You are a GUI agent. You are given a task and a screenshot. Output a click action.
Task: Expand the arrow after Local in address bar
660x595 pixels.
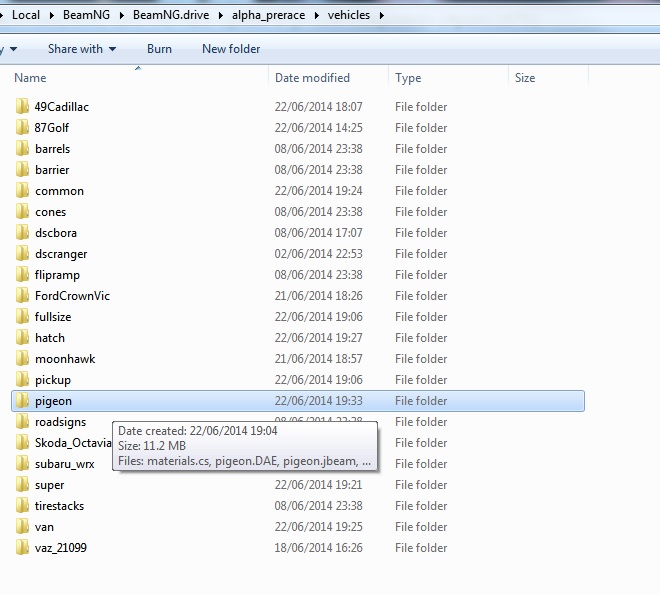point(51,16)
